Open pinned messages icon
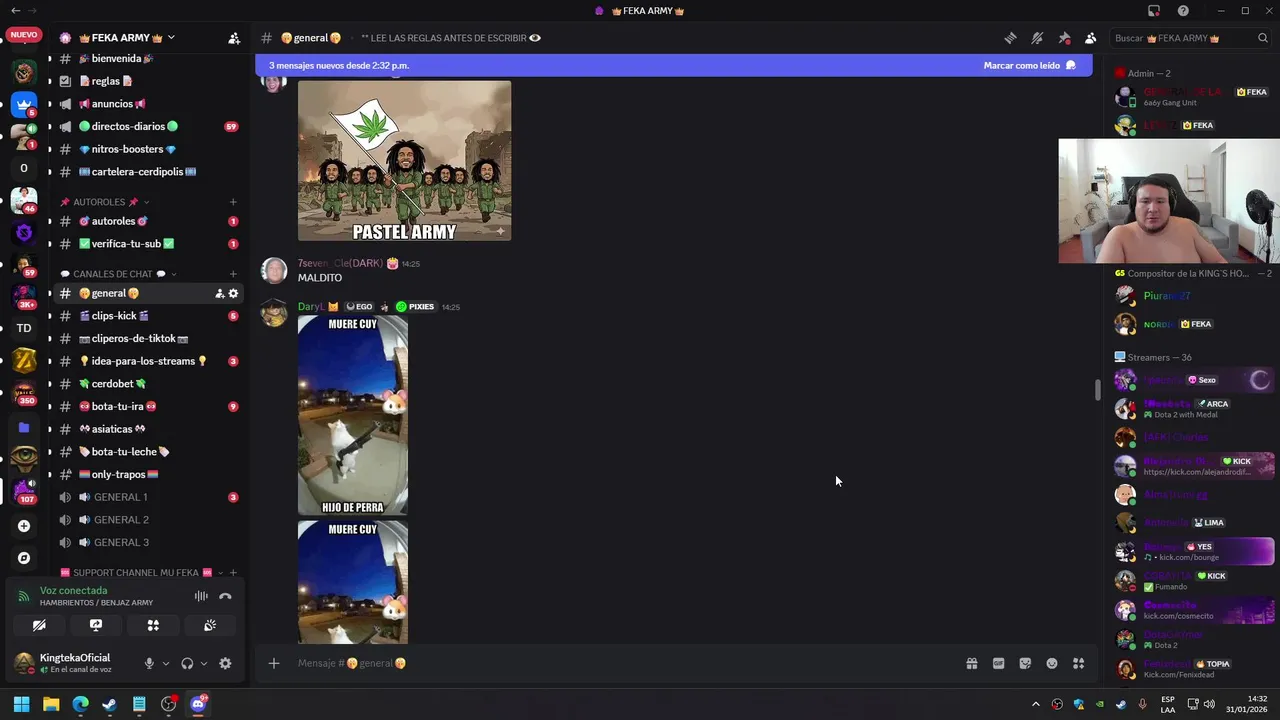Screen dimensions: 1280x720 pyautogui.click(x=1064, y=38)
